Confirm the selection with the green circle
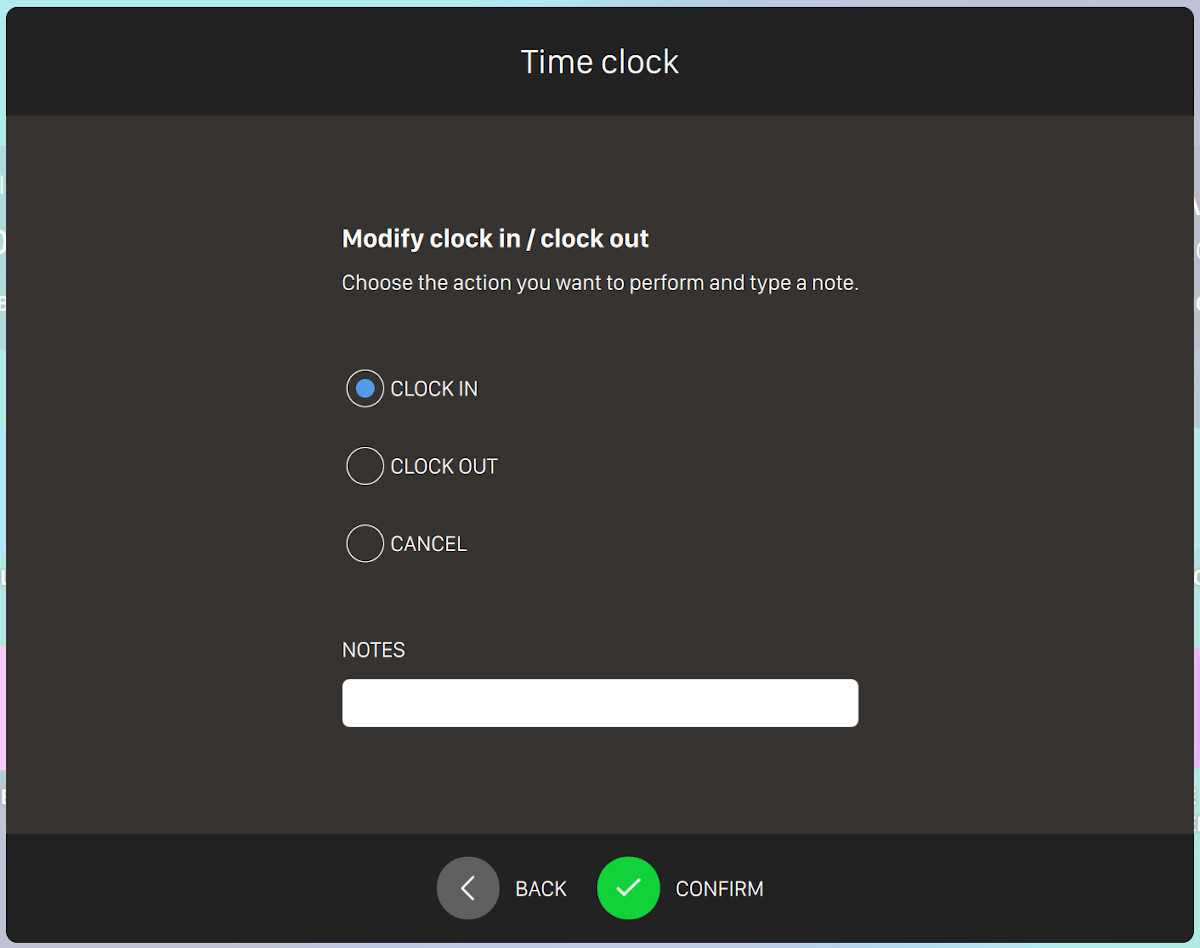Image resolution: width=1200 pixels, height=948 pixels. pyautogui.click(x=628, y=888)
